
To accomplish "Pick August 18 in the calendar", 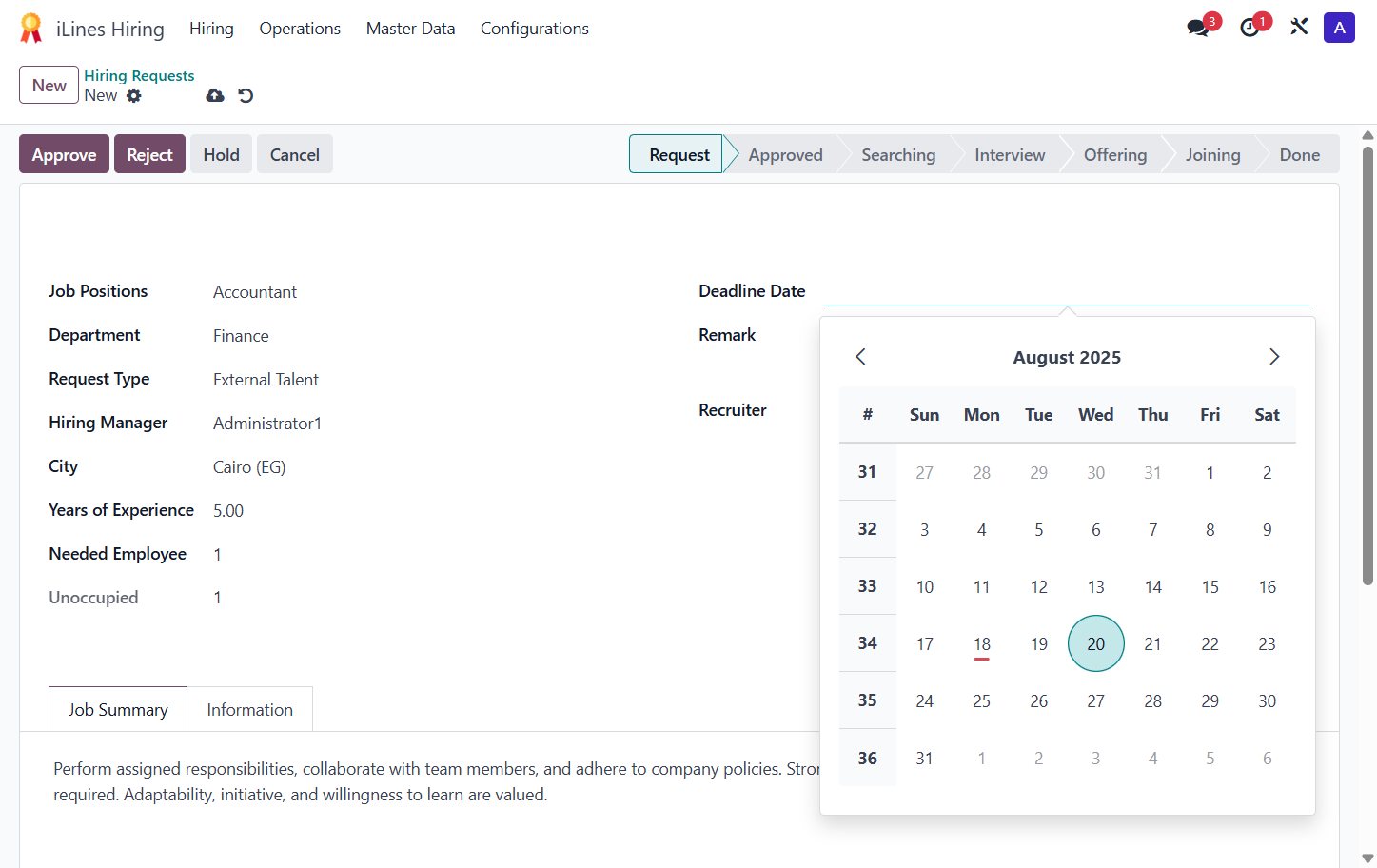I will (x=982, y=643).
